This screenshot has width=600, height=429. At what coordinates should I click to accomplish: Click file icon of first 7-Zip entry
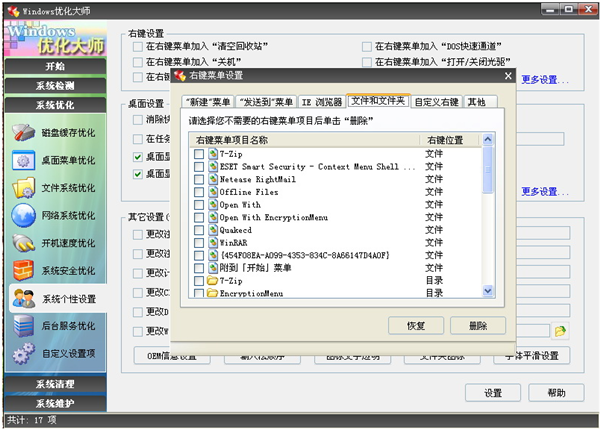[213, 154]
